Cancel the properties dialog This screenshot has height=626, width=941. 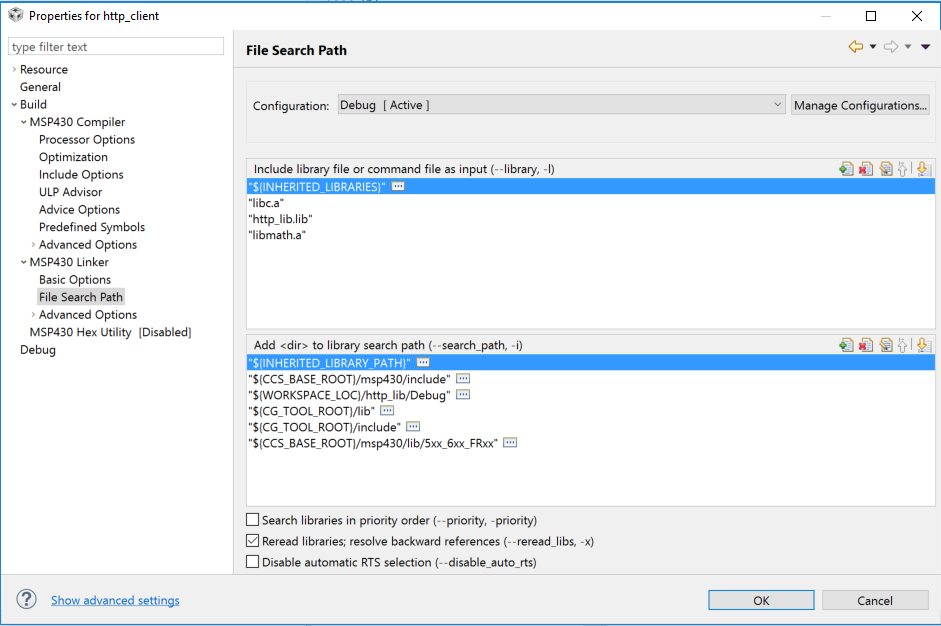(875, 600)
